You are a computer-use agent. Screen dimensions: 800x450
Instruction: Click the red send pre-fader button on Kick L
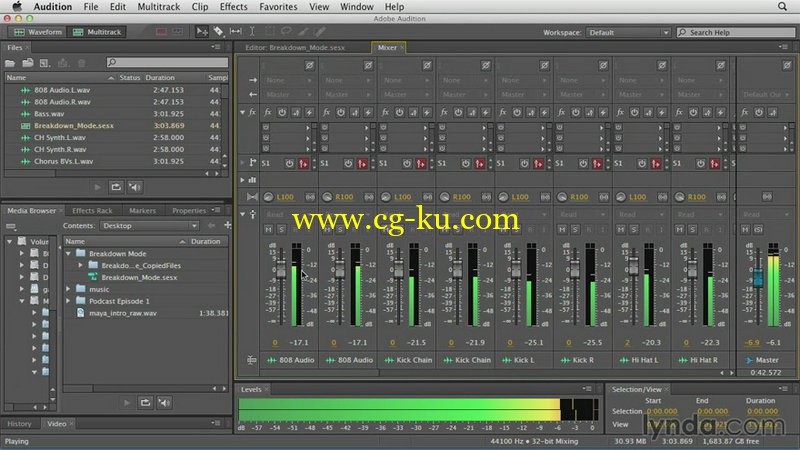[x=538, y=163]
